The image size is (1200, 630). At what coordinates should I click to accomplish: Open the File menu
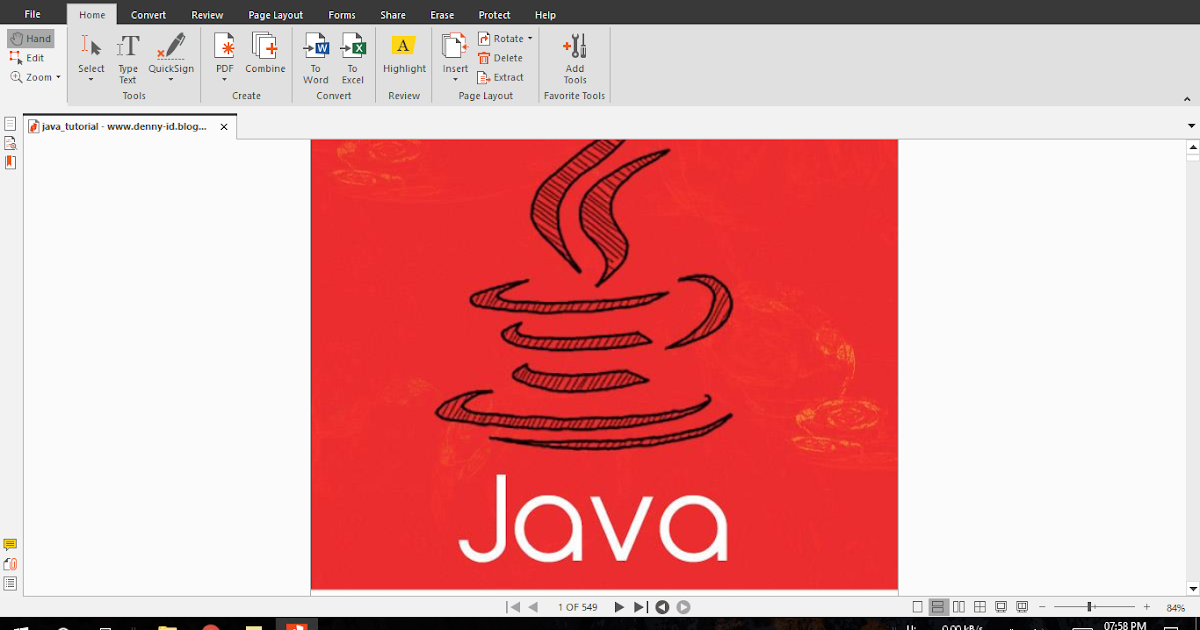coord(33,15)
